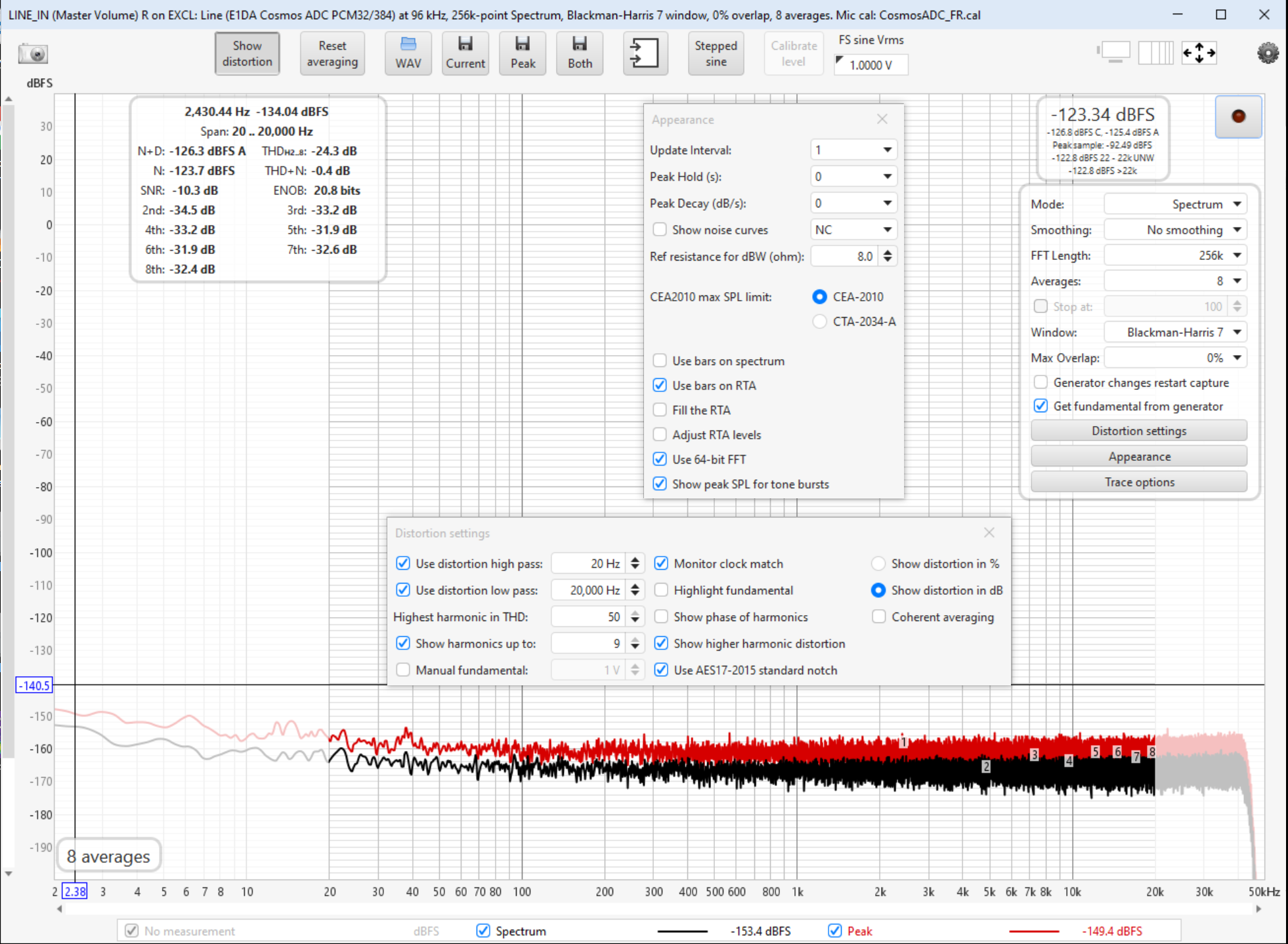Open Distortion settings button

[x=1139, y=431]
